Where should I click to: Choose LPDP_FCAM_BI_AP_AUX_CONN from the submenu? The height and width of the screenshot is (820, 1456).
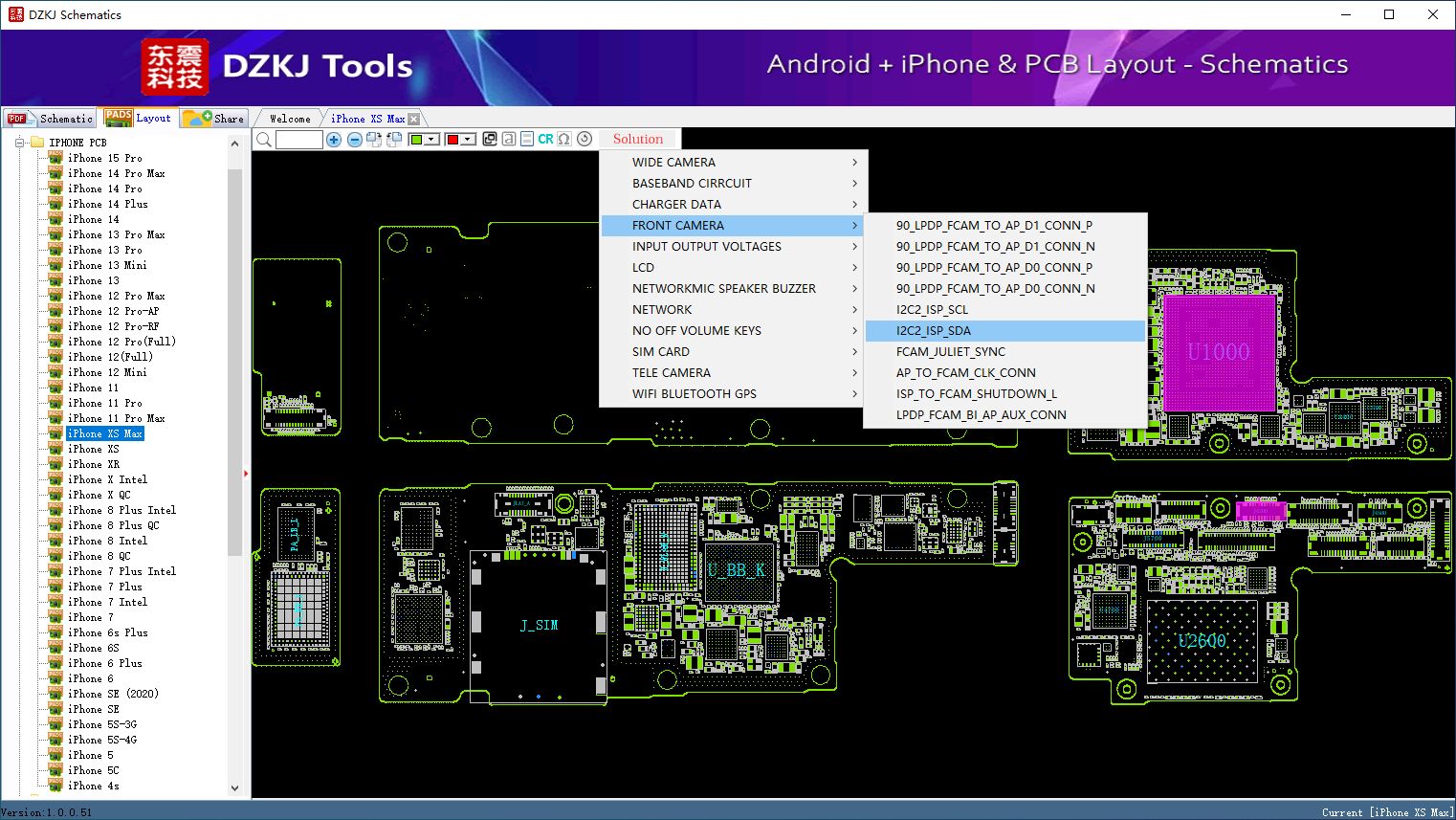pos(1005,415)
